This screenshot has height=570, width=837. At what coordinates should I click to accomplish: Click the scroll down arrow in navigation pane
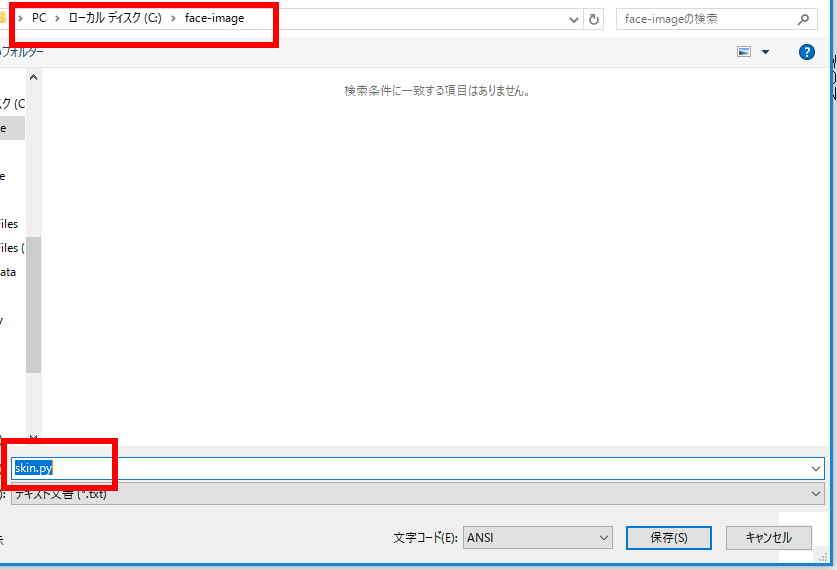pyautogui.click(x=33, y=438)
